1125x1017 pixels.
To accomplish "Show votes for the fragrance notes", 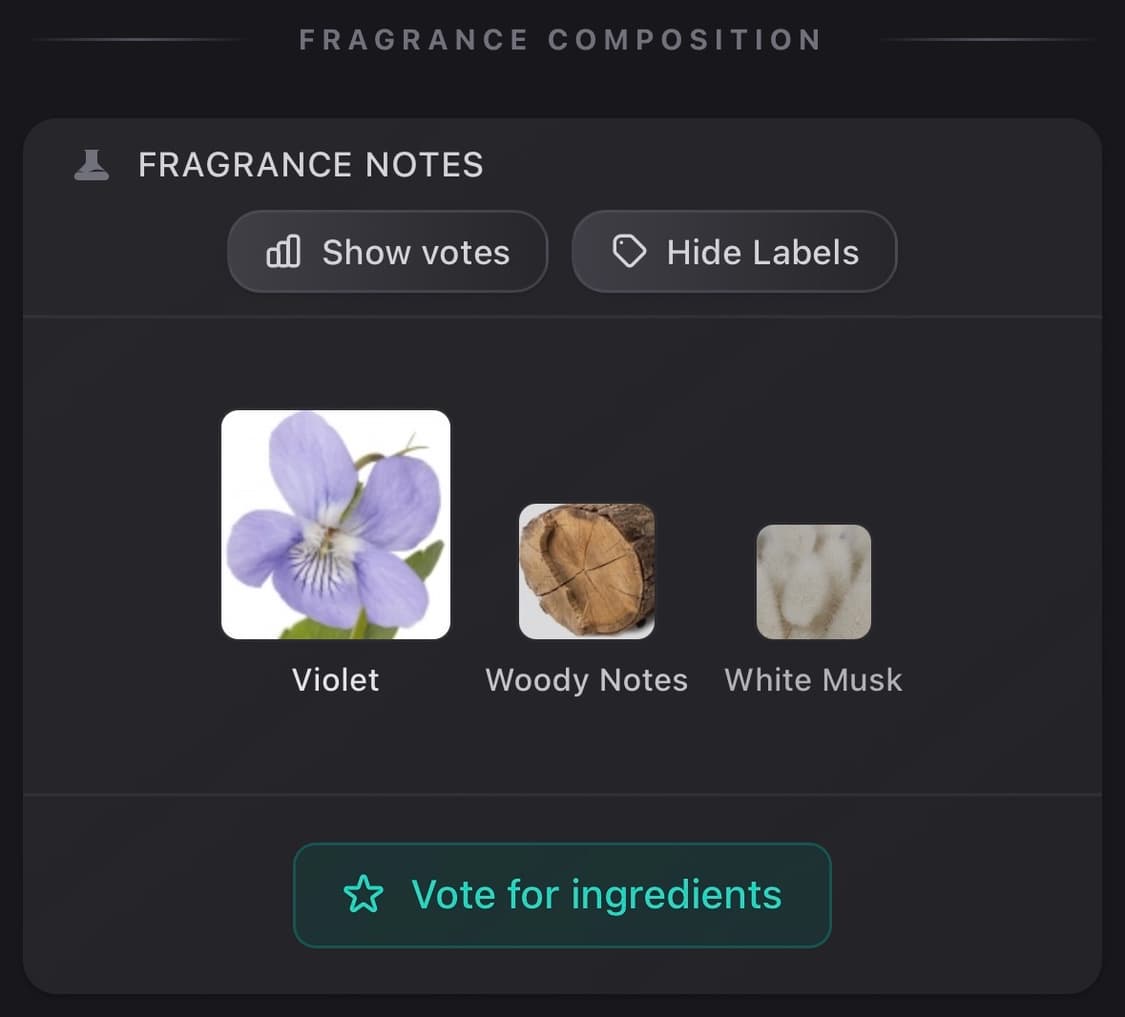I will click(388, 252).
